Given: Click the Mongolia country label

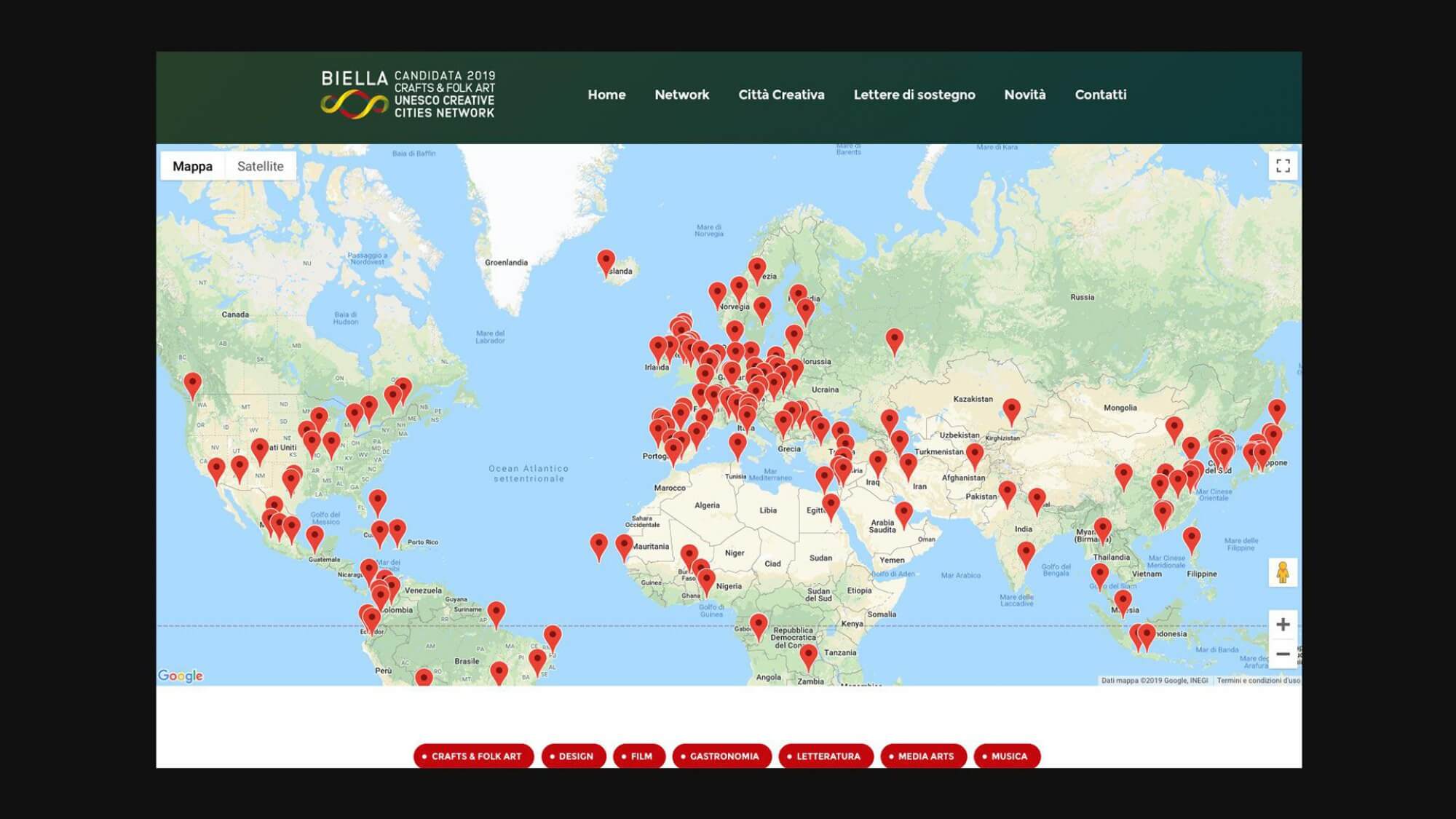Looking at the screenshot, I should [1120, 408].
